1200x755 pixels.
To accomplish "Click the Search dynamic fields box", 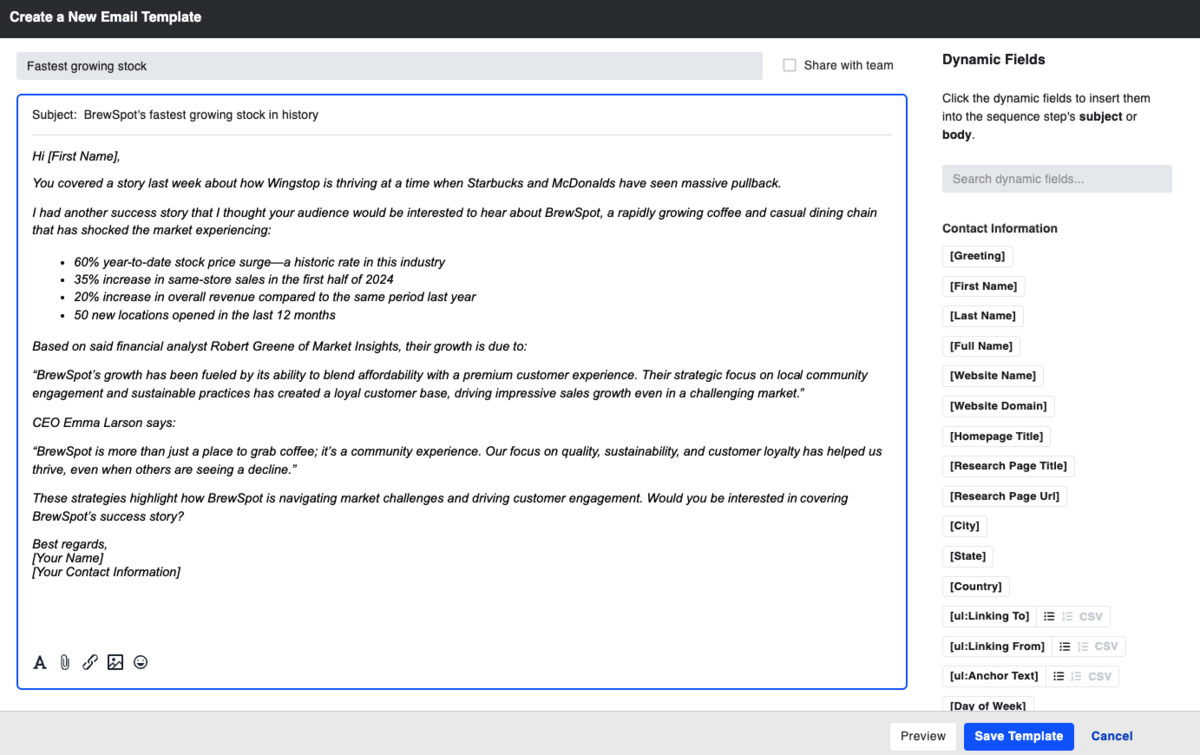I will pos(1056,179).
